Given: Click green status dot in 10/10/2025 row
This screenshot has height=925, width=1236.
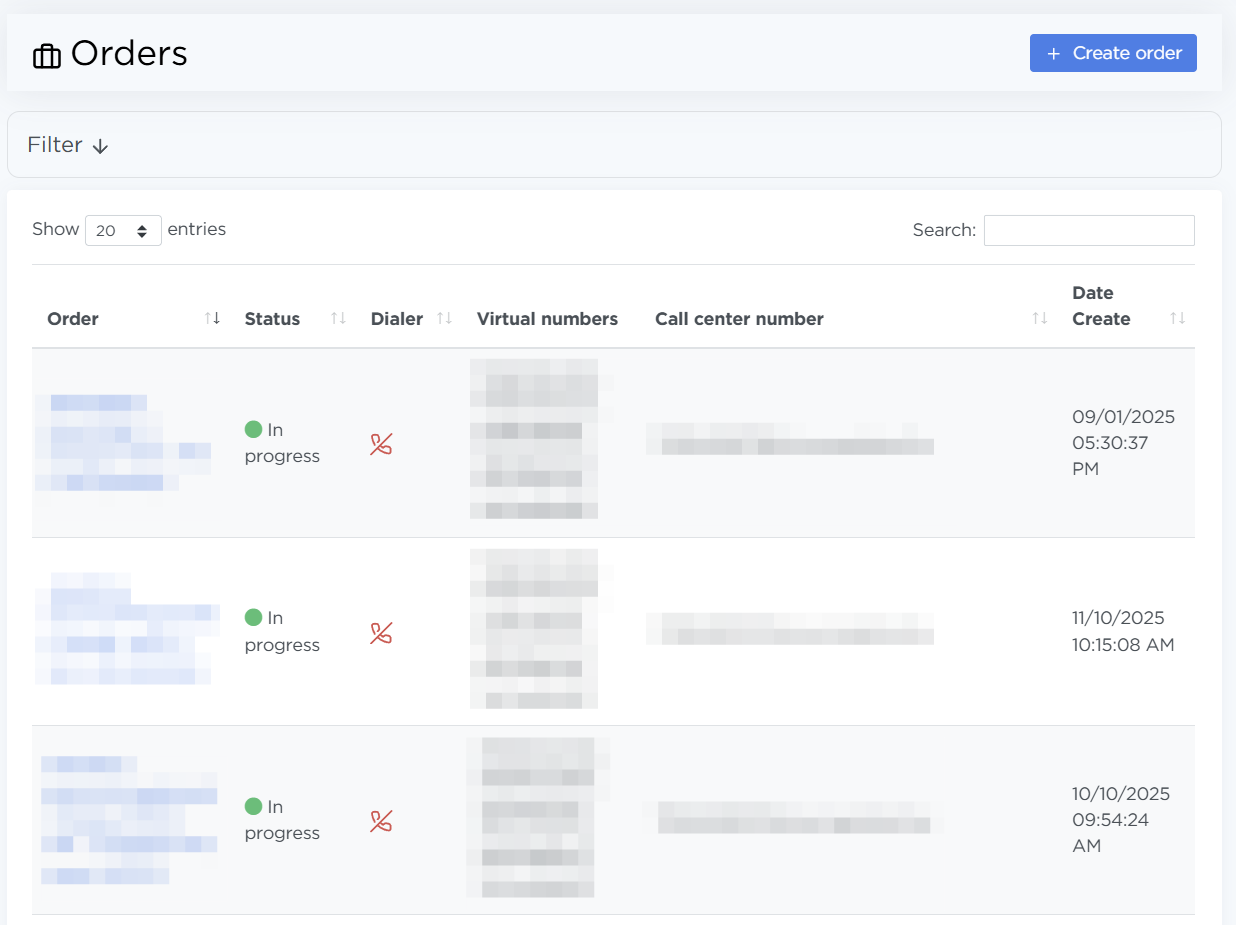Looking at the screenshot, I should (x=253, y=806).
